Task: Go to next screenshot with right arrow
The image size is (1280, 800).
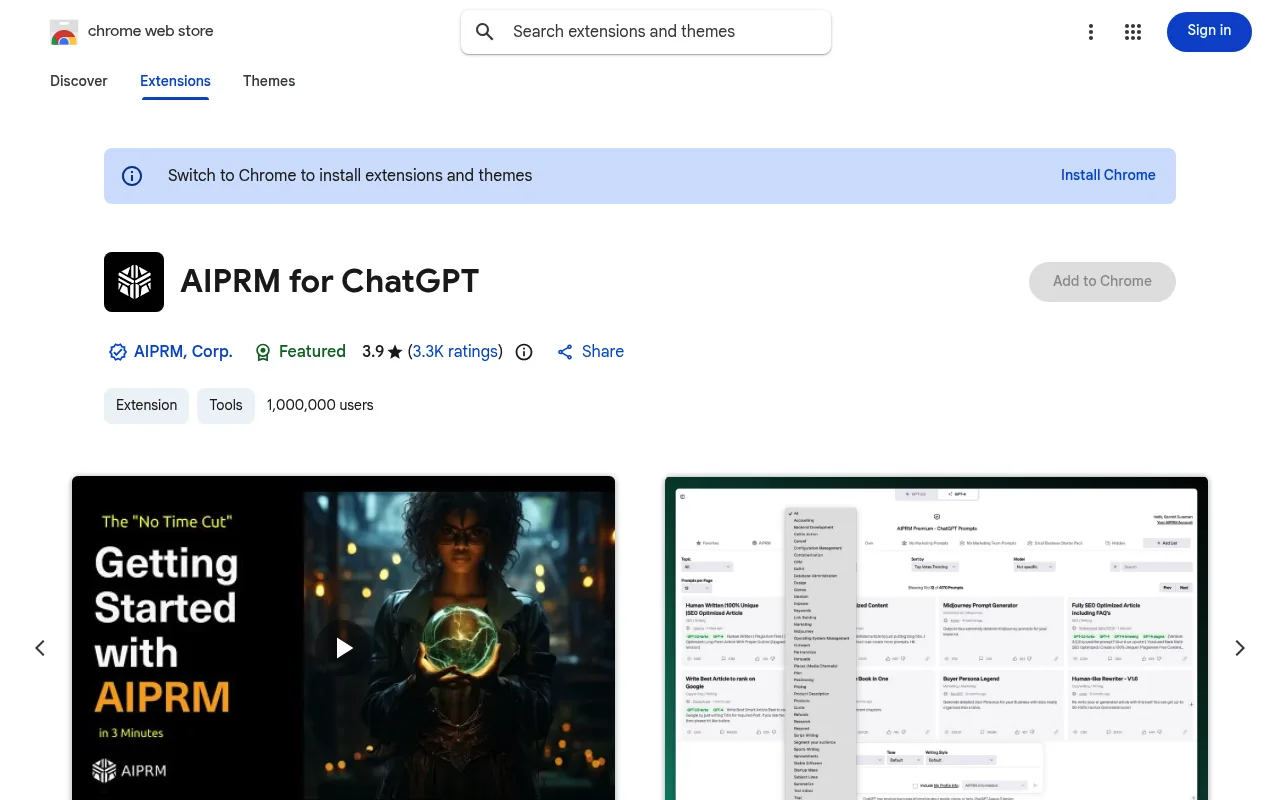Action: point(1240,648)
